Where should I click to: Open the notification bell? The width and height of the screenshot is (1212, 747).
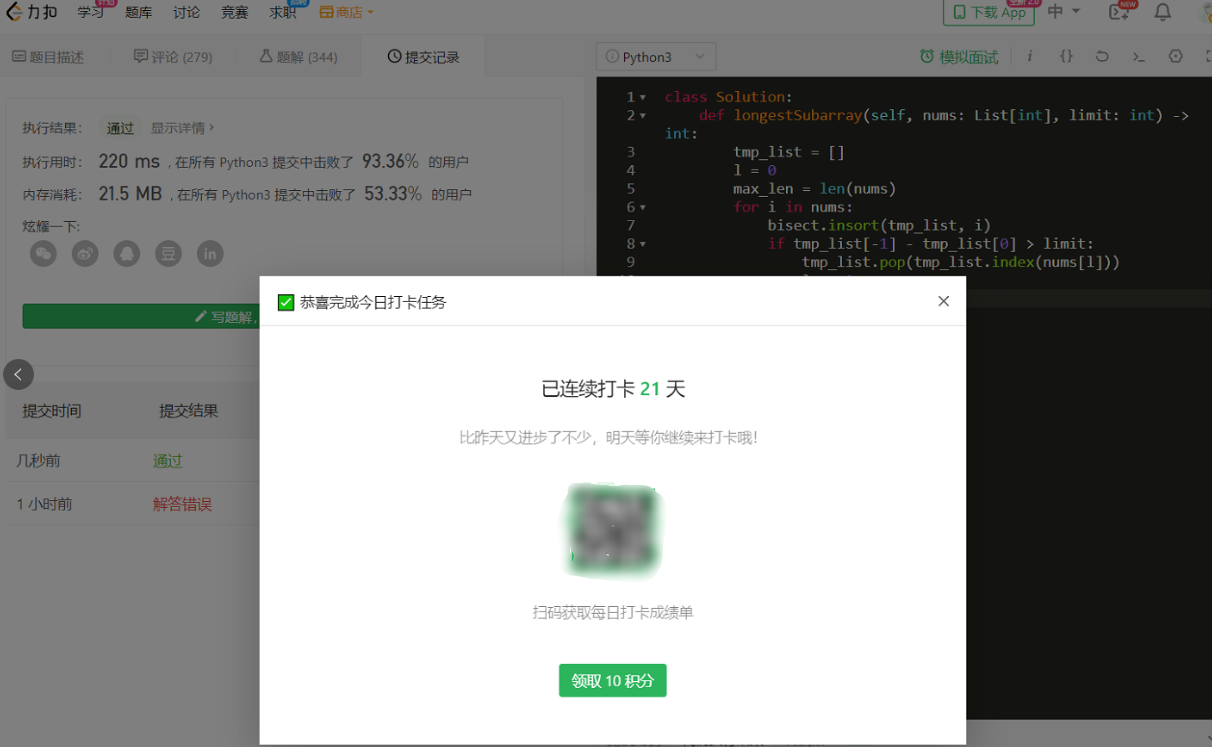(1163, 12)
